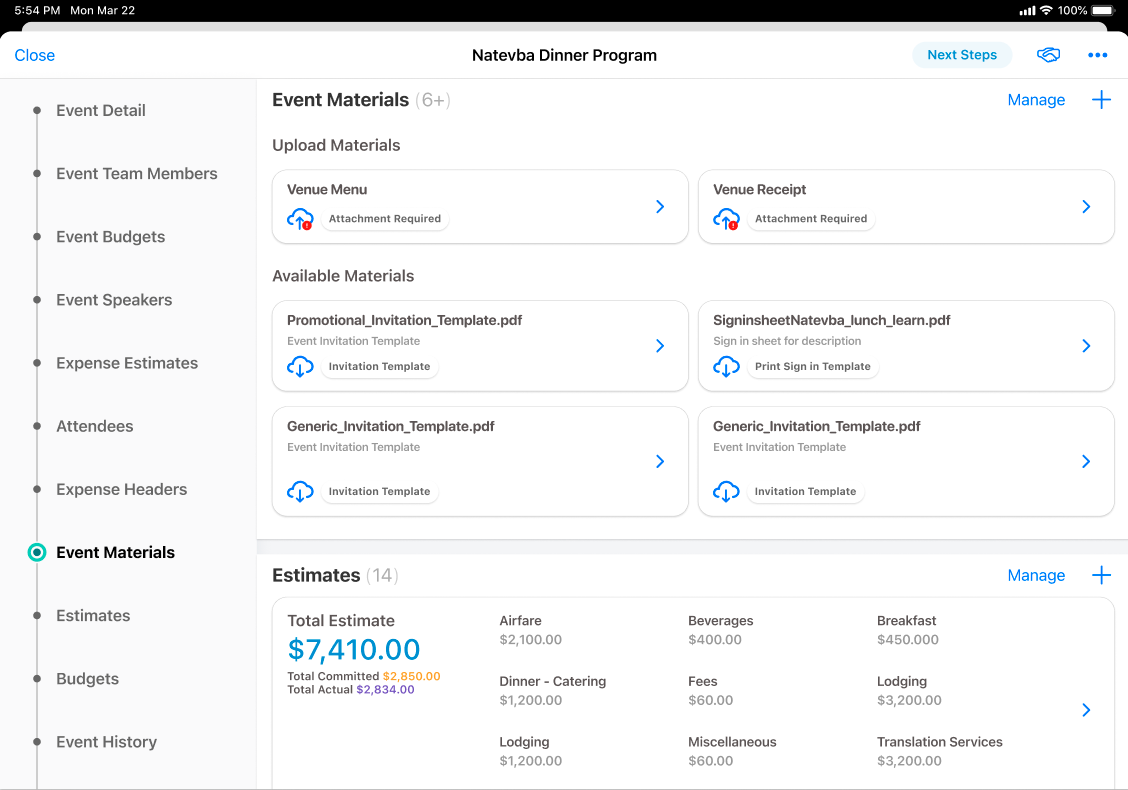
Task: Tap the Print Sign in Template tag
Action: pyautogui.click(x=812, y=367)
